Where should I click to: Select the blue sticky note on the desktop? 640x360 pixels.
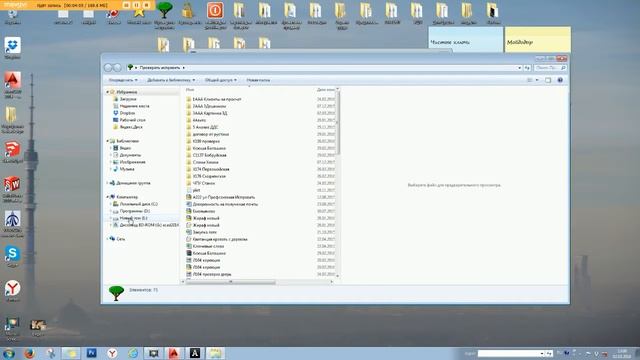pos(466,40)
